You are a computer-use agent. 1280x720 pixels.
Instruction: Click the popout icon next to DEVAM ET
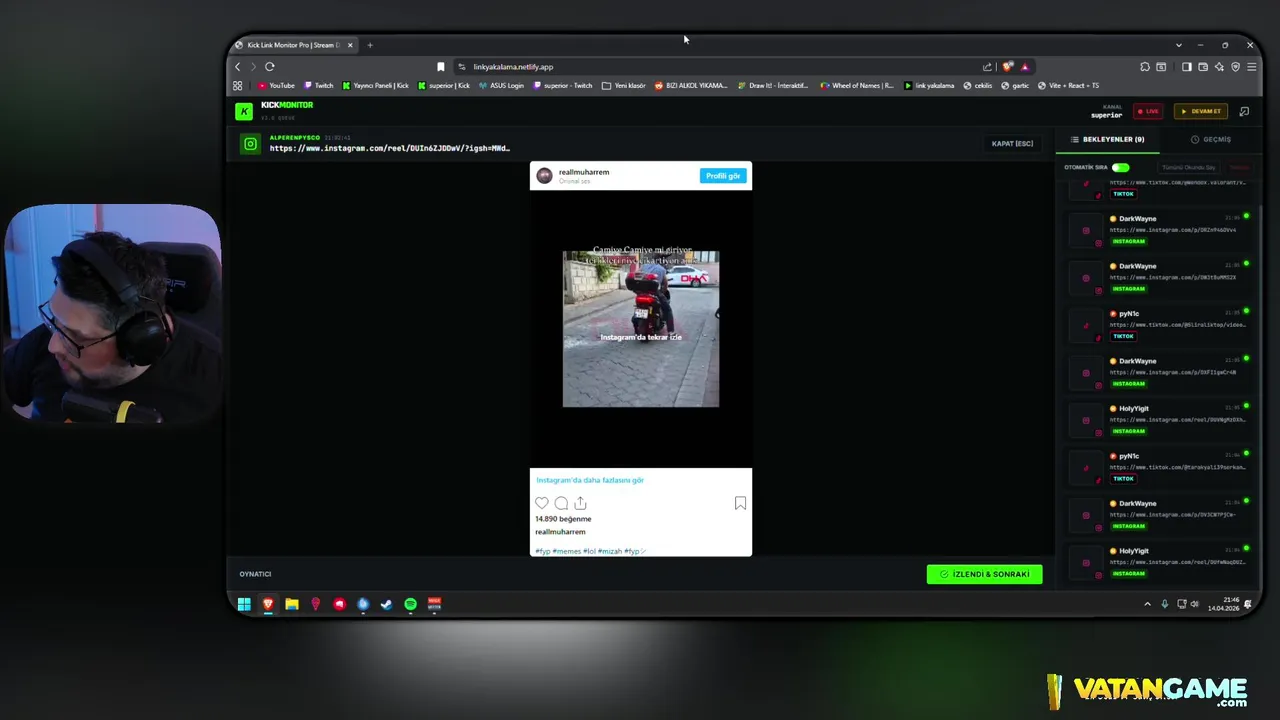point(1244,111)
